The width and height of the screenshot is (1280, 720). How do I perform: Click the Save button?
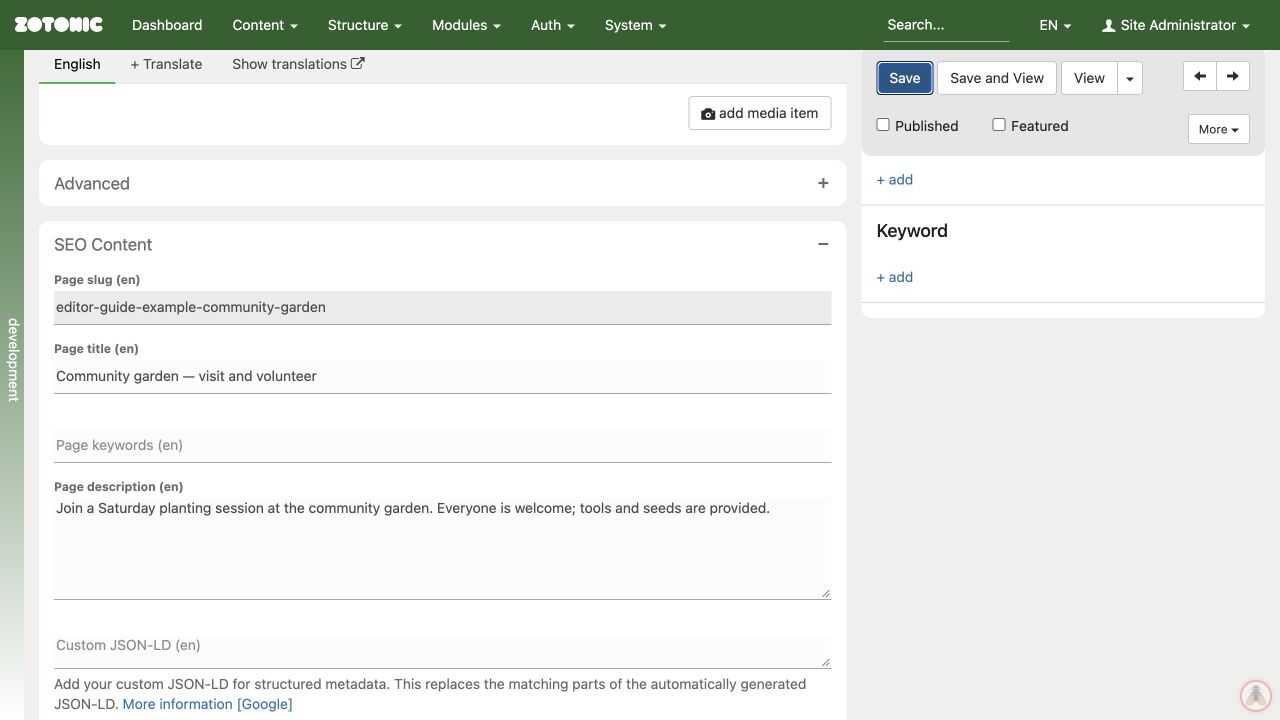click(905, 78)
